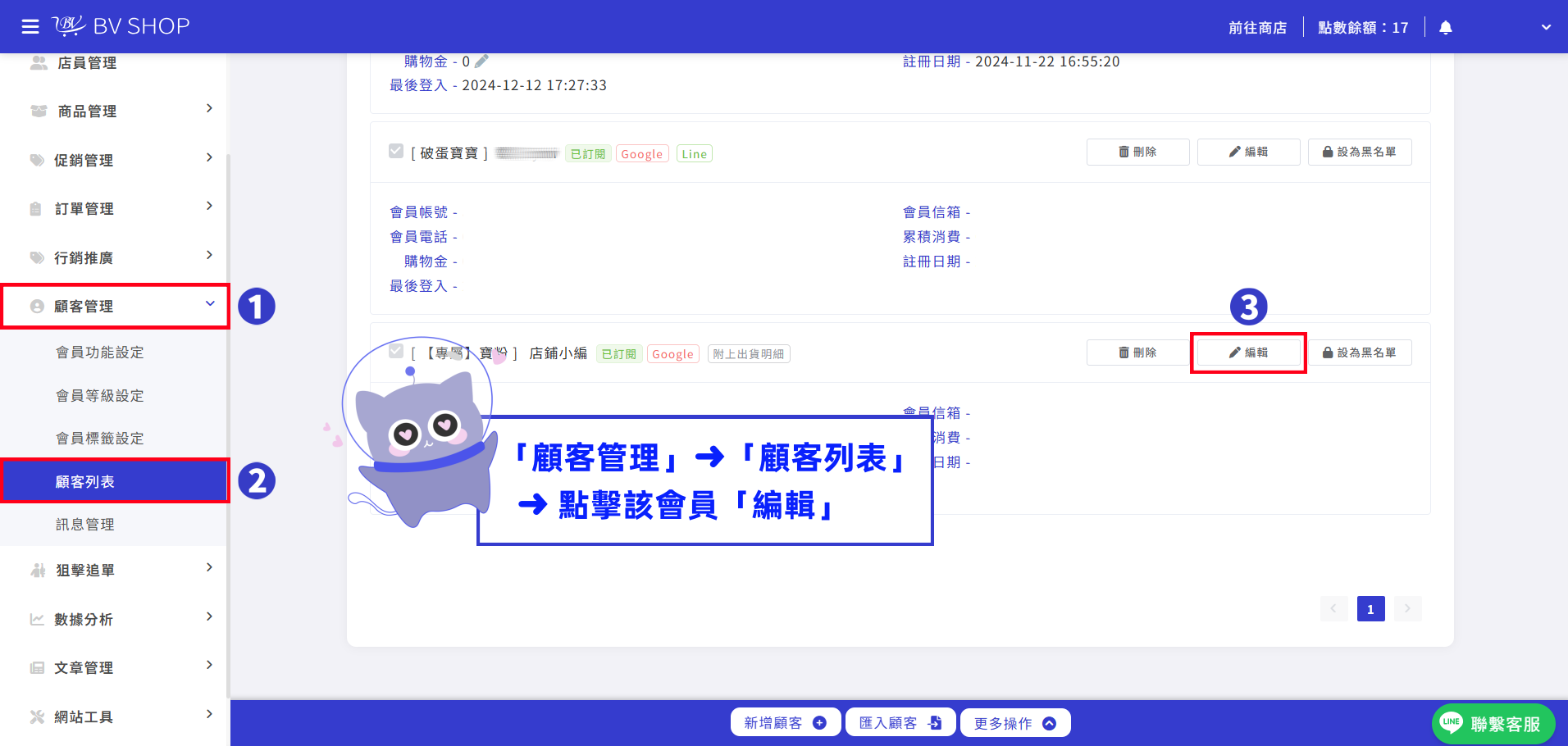Click the BV SHOP logo
1568x746 pixels.
click(x=121, y=26)
